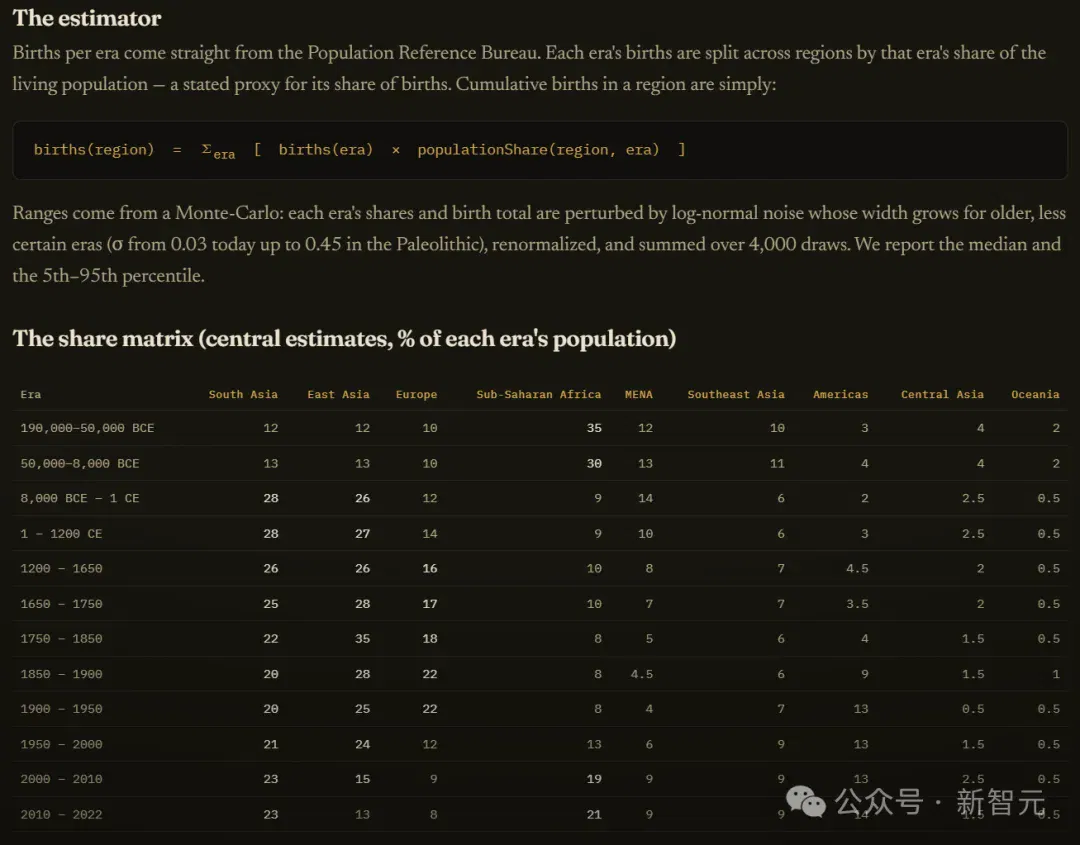Click the Europe column header

coord(416,394)
